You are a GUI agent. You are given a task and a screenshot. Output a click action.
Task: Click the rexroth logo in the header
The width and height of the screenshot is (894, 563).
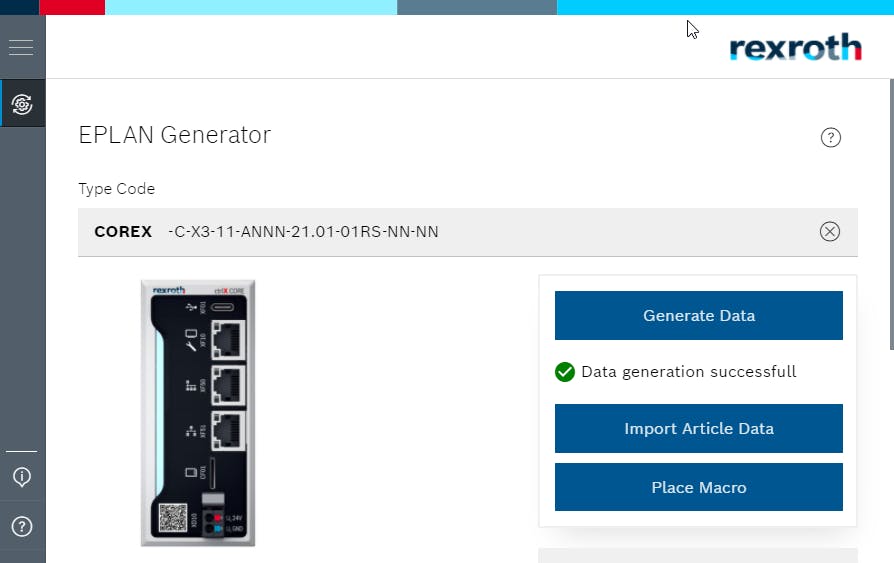pyautogui.click(x=795, y=47)
